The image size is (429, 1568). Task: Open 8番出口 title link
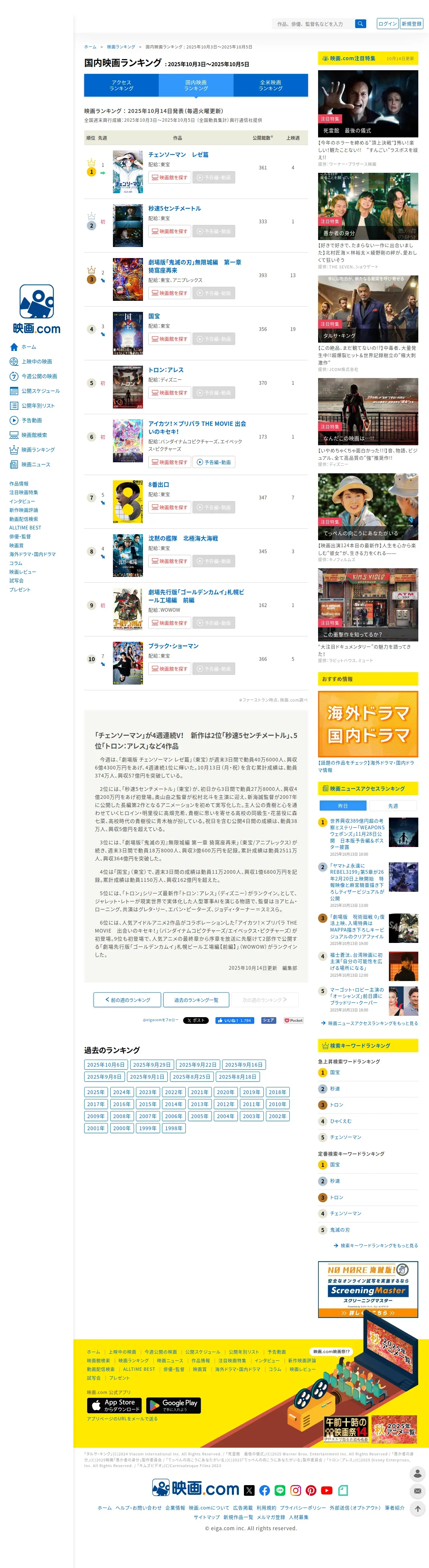[x=159, y=485]
